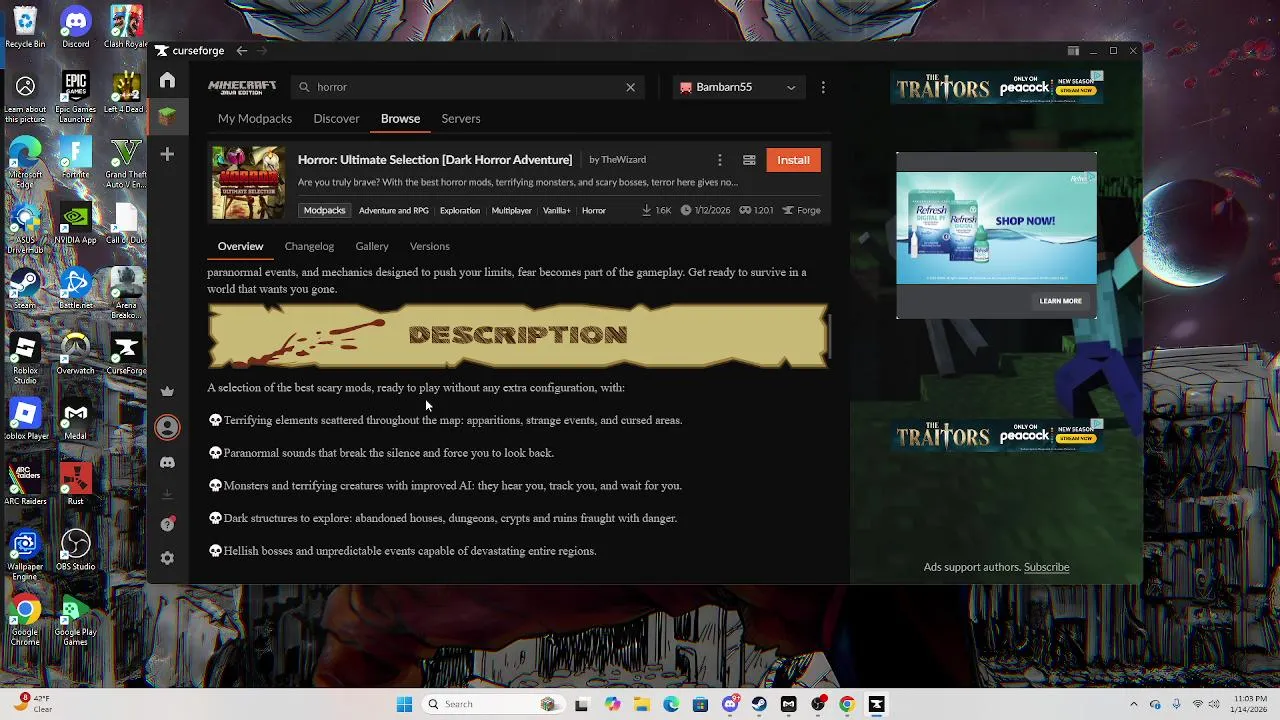Click the Multiplayer tag
The height and width of the screenshot is (720, 1280).
(511, 210)
